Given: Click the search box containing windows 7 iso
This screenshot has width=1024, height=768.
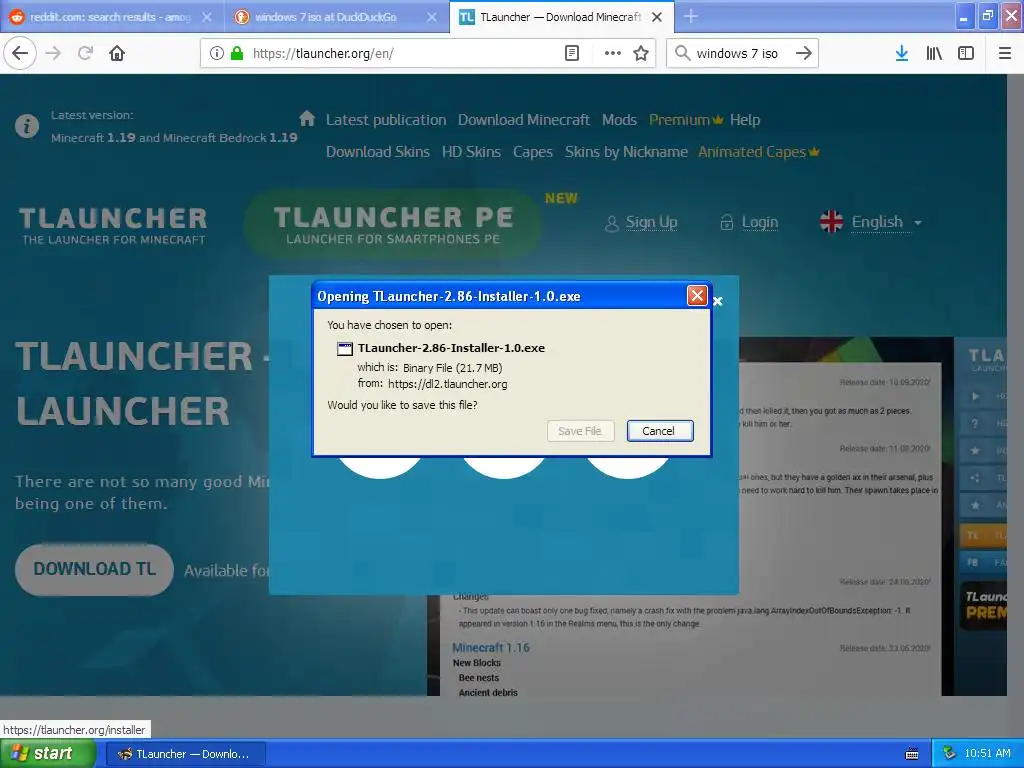Looking at the screenshot, I should (741, 53).
